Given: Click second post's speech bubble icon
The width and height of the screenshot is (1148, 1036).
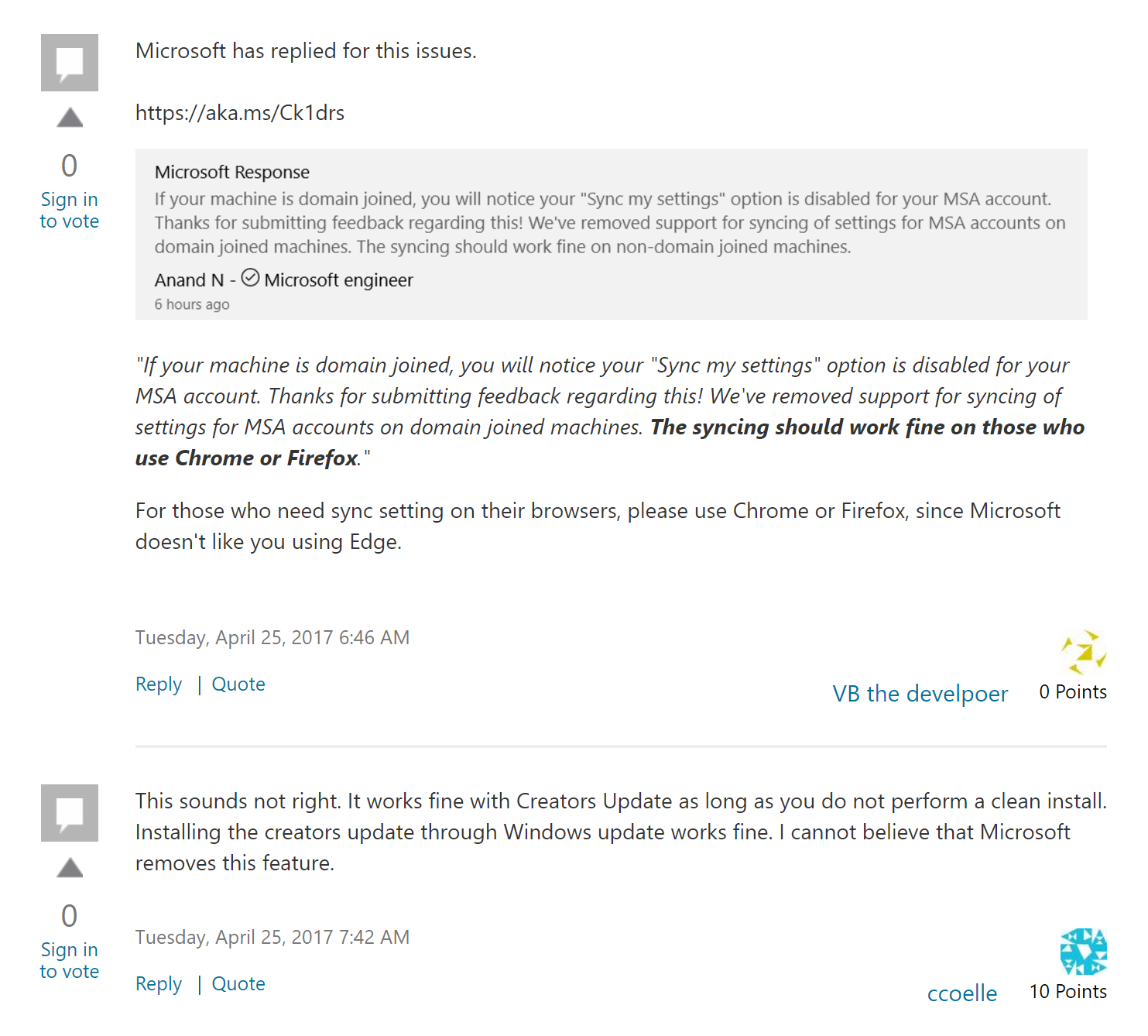Looking at the screenshot, I should coord(70,813).
